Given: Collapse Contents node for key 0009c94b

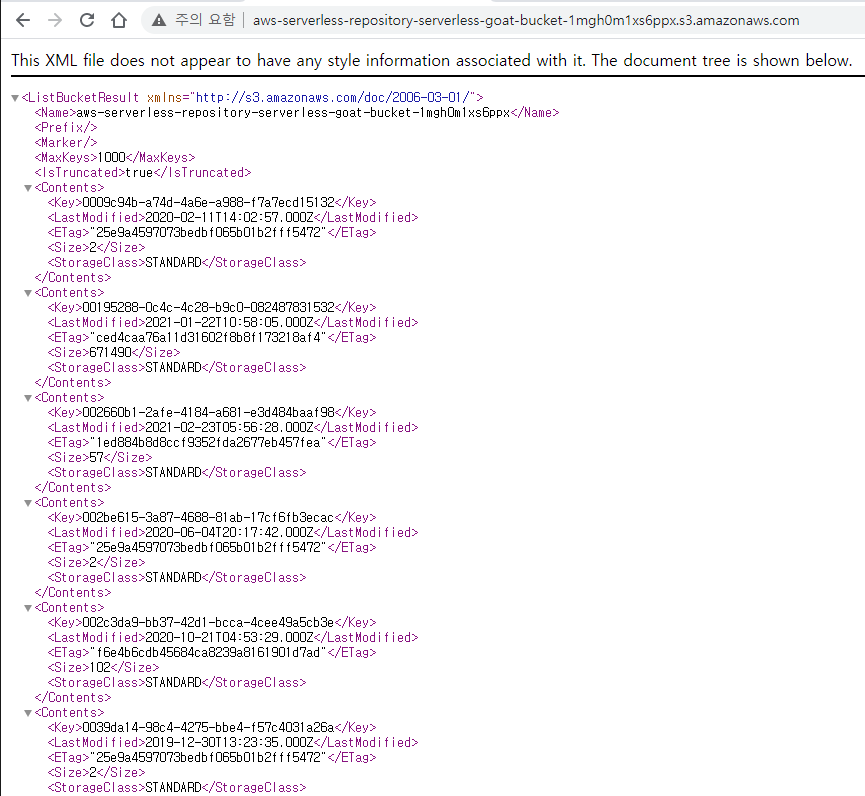Looking at the screenshot, I should point(28,188).
